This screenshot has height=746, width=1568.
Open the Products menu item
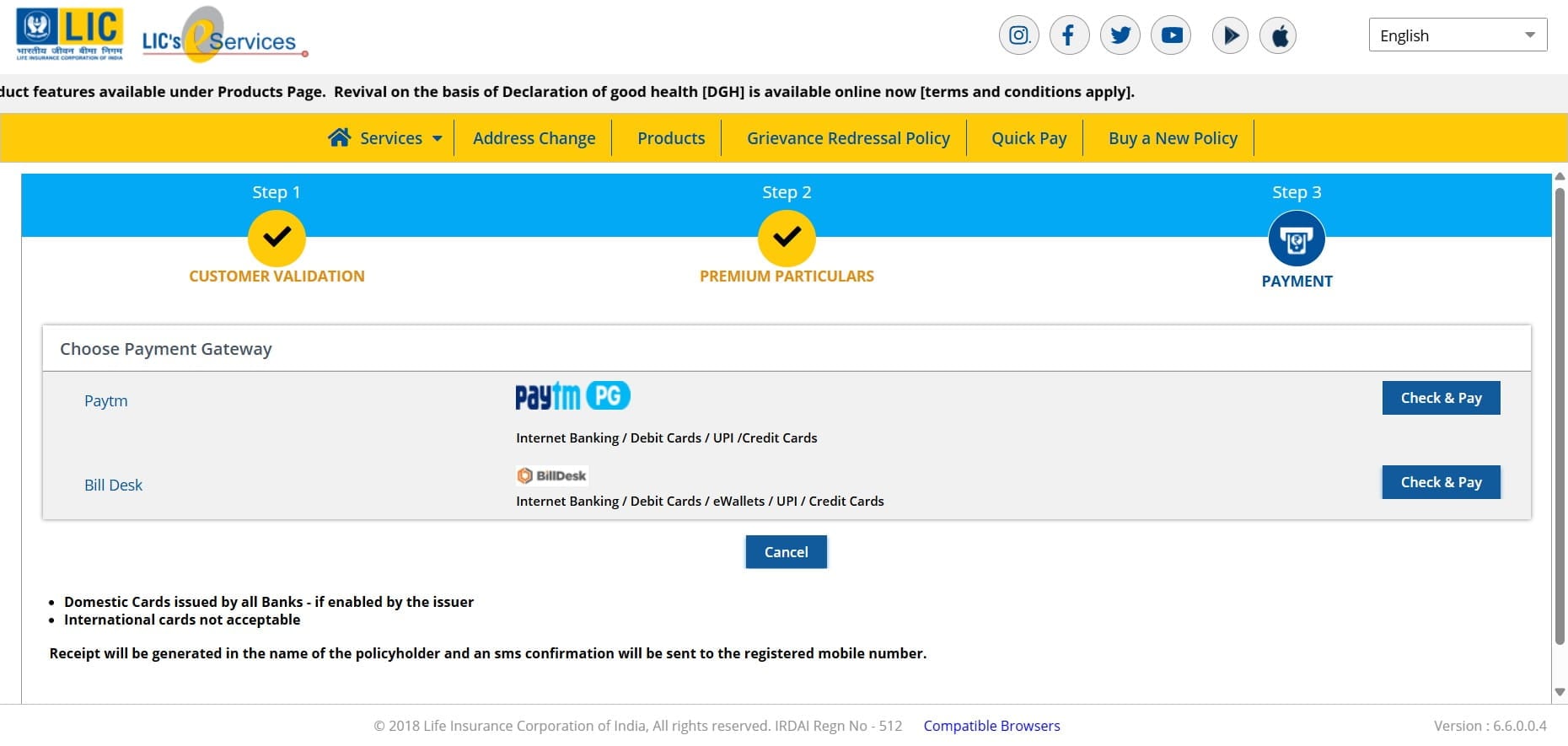[671, 138]
